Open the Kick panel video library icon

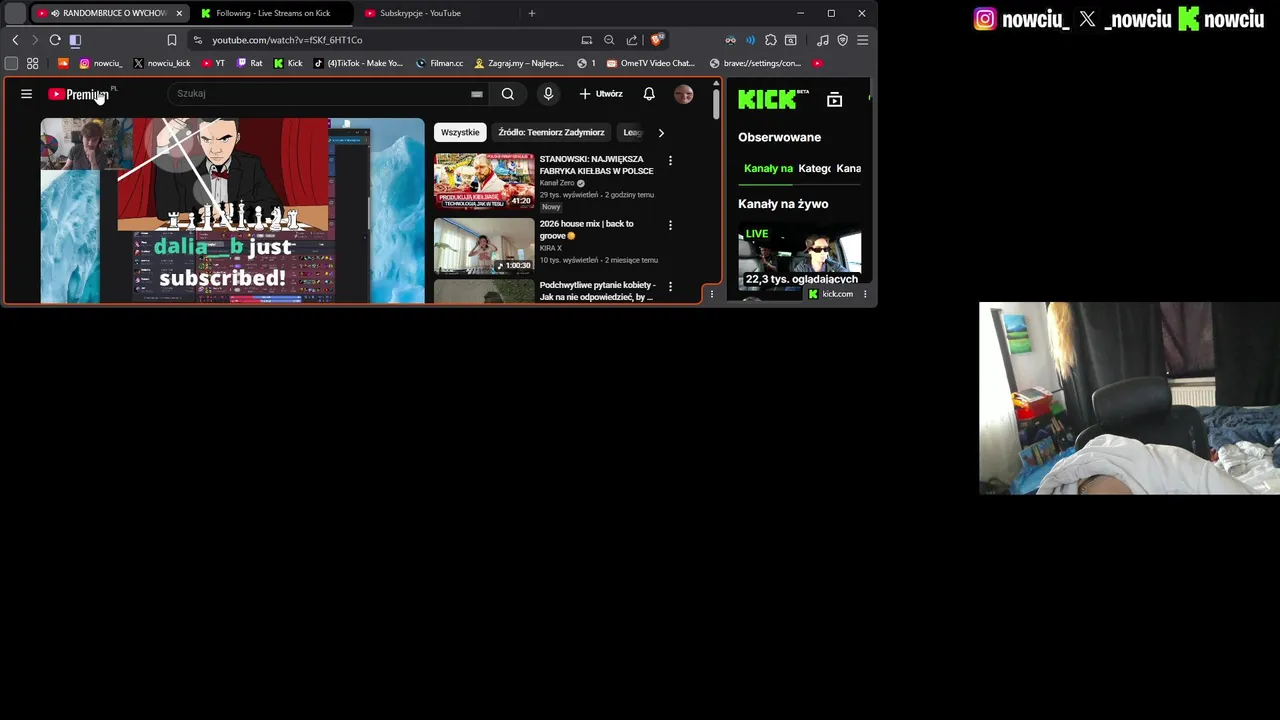(x=835, y=100)
